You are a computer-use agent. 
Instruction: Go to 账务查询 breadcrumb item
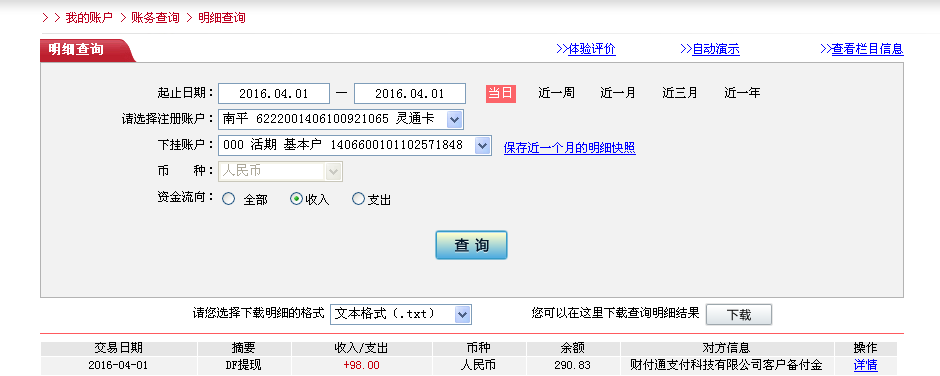point(155,17)
